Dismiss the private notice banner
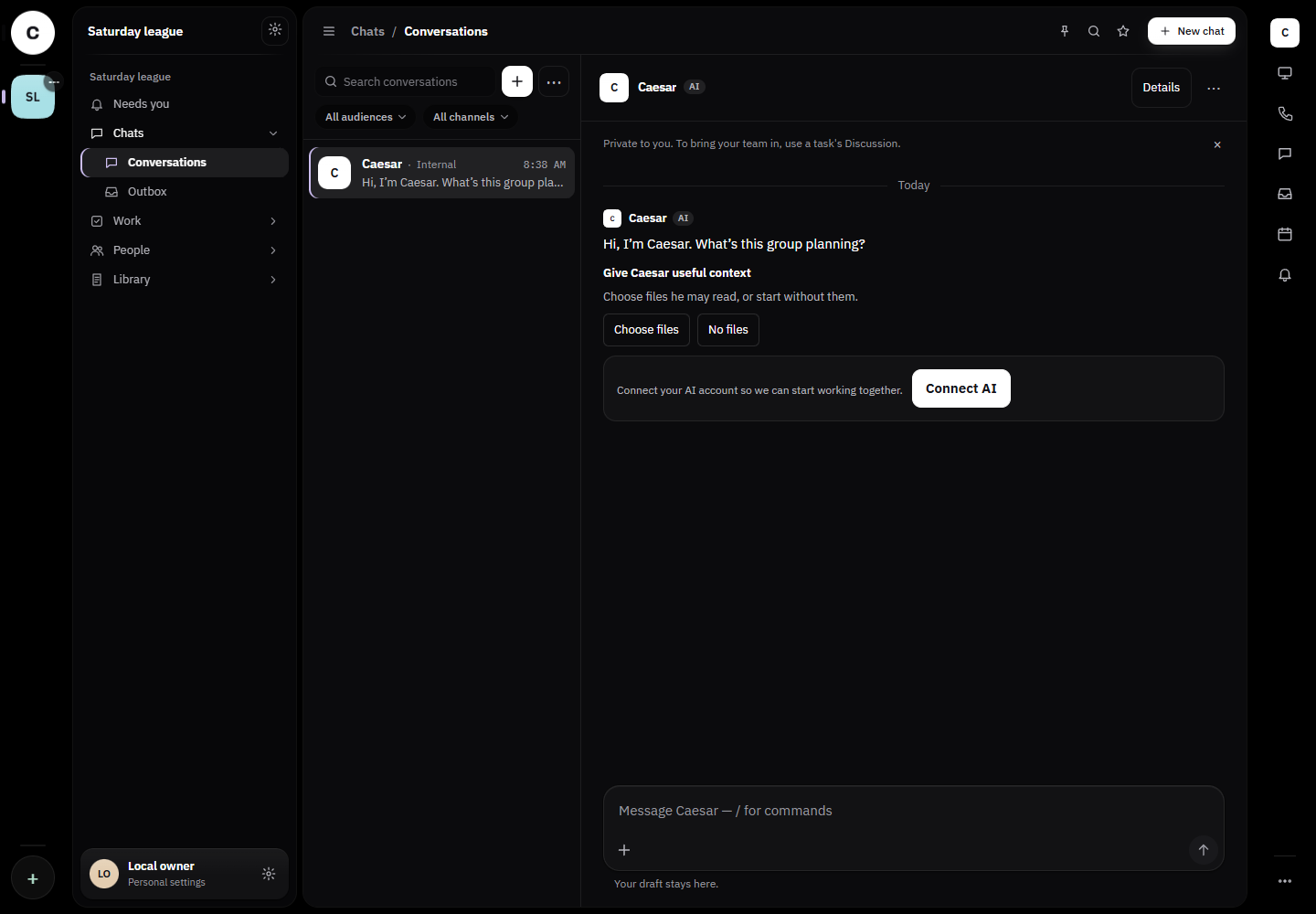This screenshot has width=1316, height=914. point(1217,144)
